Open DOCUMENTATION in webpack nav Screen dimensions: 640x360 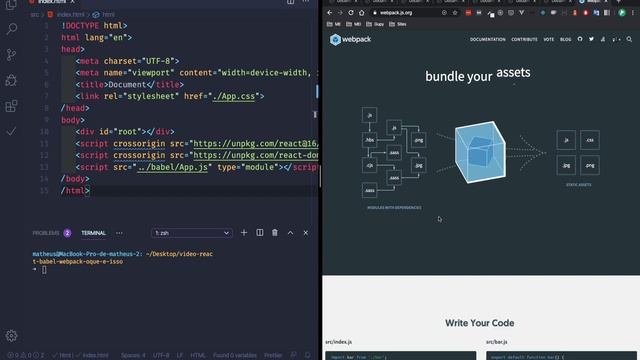tap(487, 40)
